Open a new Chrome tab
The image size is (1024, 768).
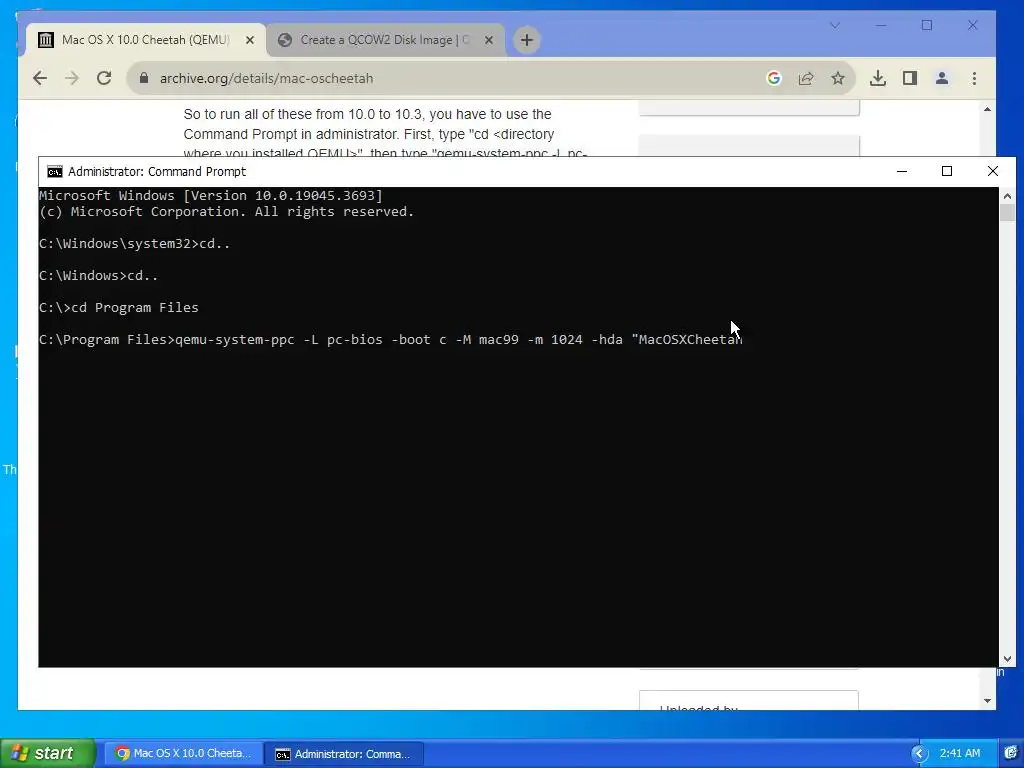coord(526,40)
